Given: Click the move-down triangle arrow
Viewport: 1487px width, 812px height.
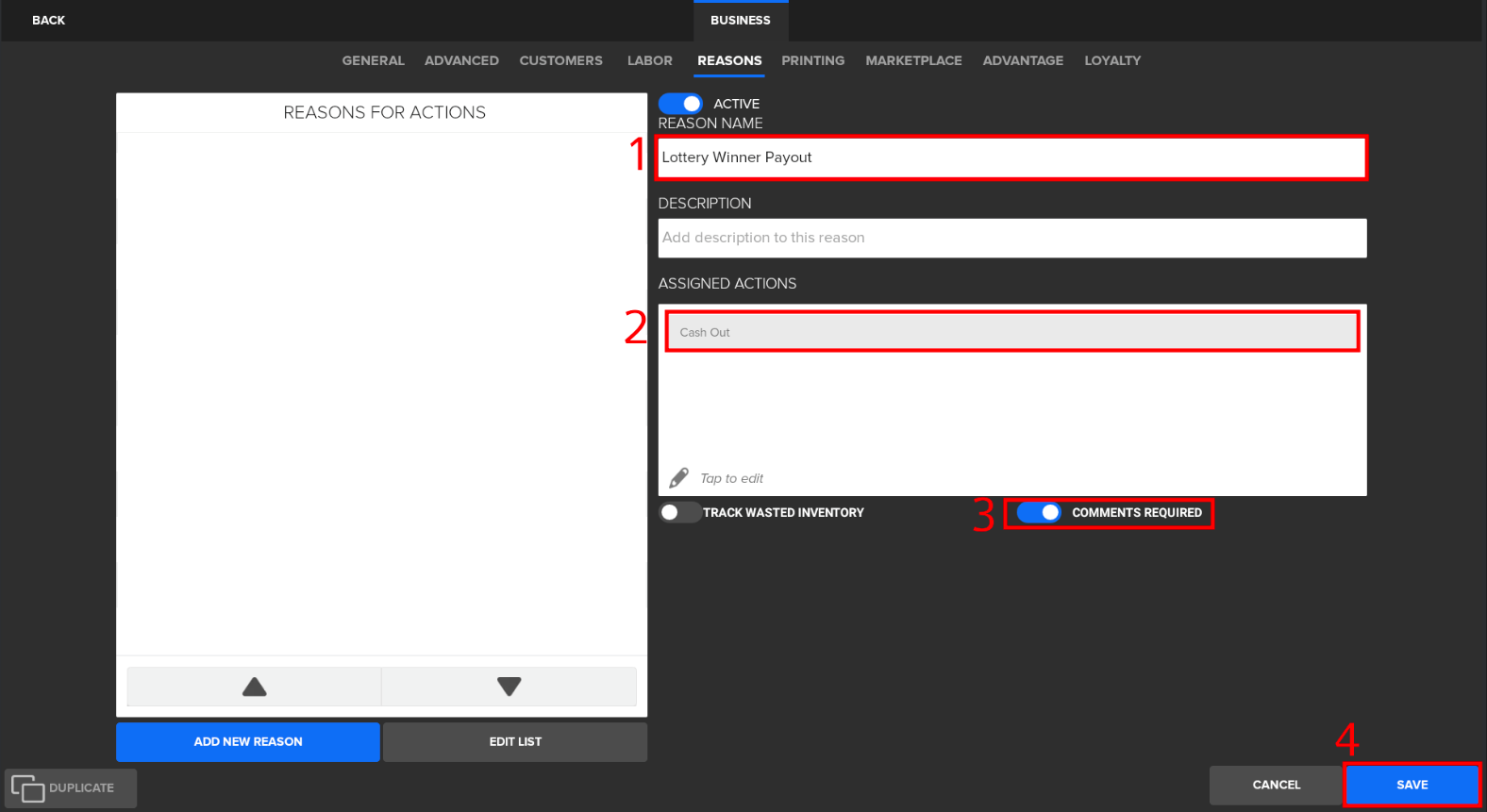Looking at the screenshot, I should point(509,687).
